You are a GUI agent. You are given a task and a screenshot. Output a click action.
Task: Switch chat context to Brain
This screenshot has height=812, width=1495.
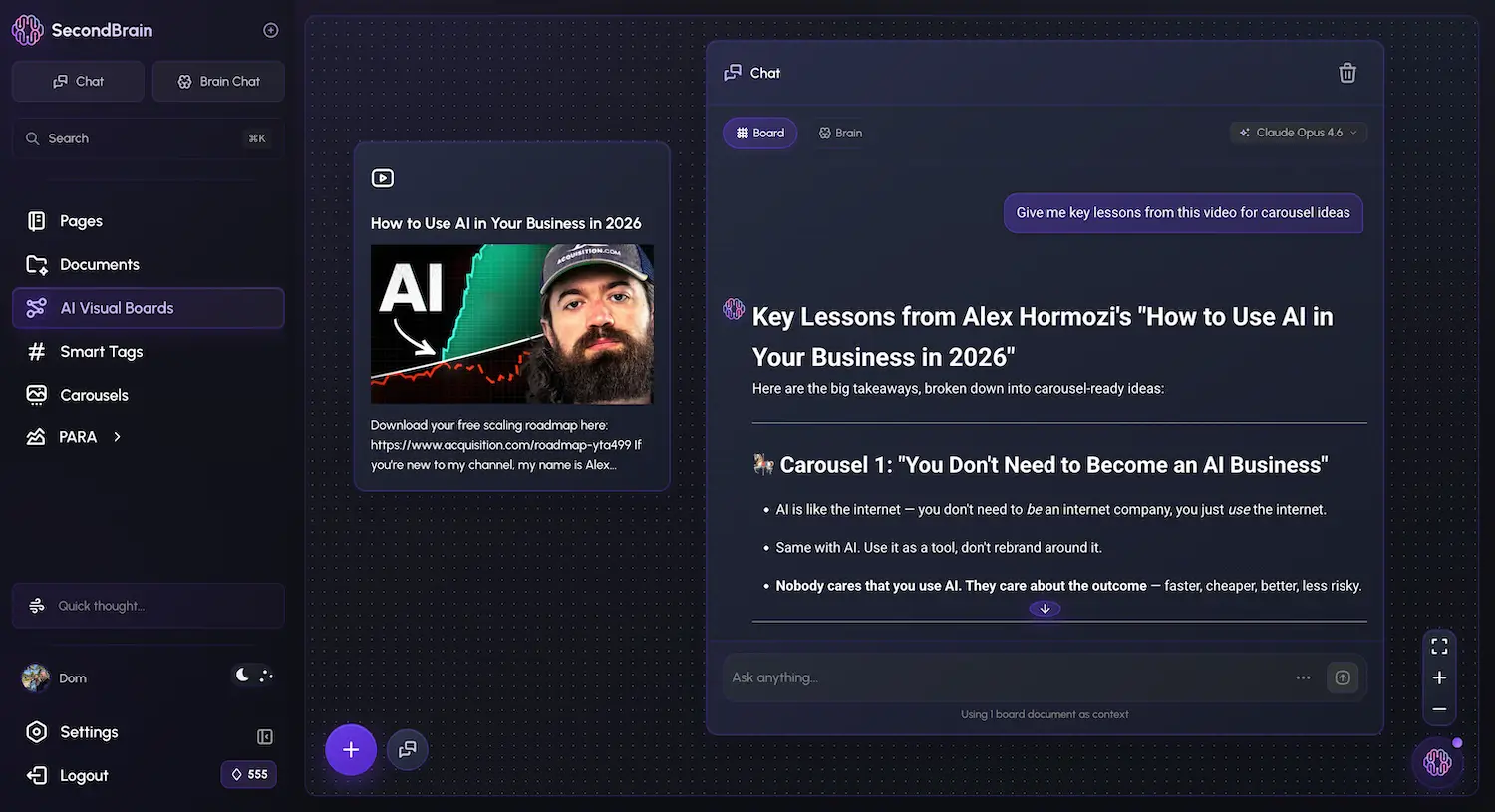pyautogui.click(x=840, y=133)
